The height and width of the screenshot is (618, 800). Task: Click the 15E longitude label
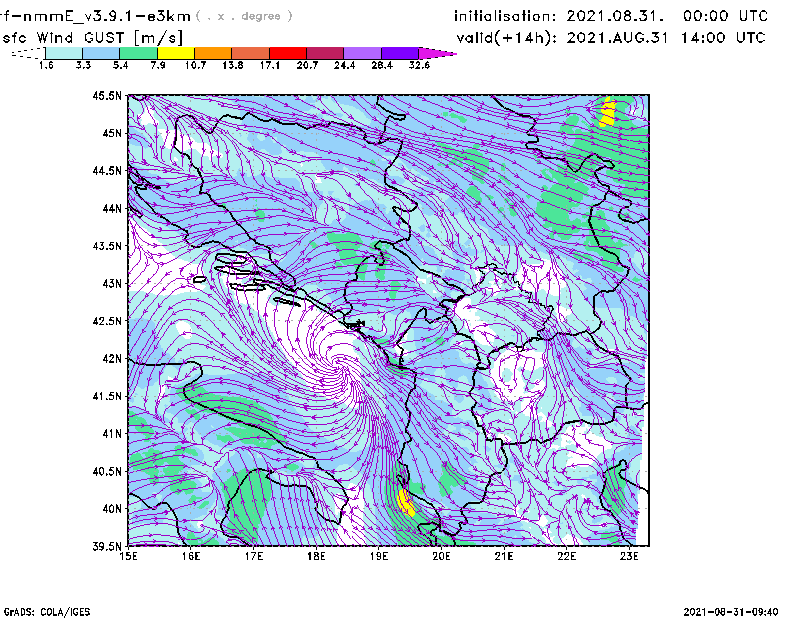coord(128,556)
